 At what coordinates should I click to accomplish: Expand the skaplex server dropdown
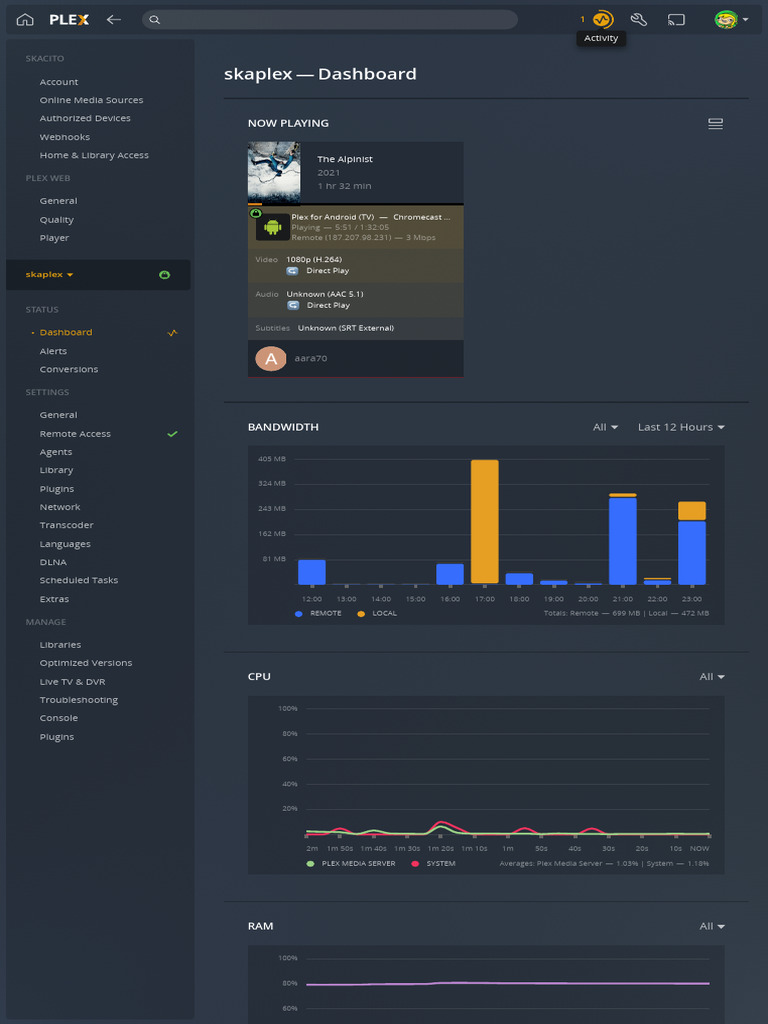tap(50, 274)
